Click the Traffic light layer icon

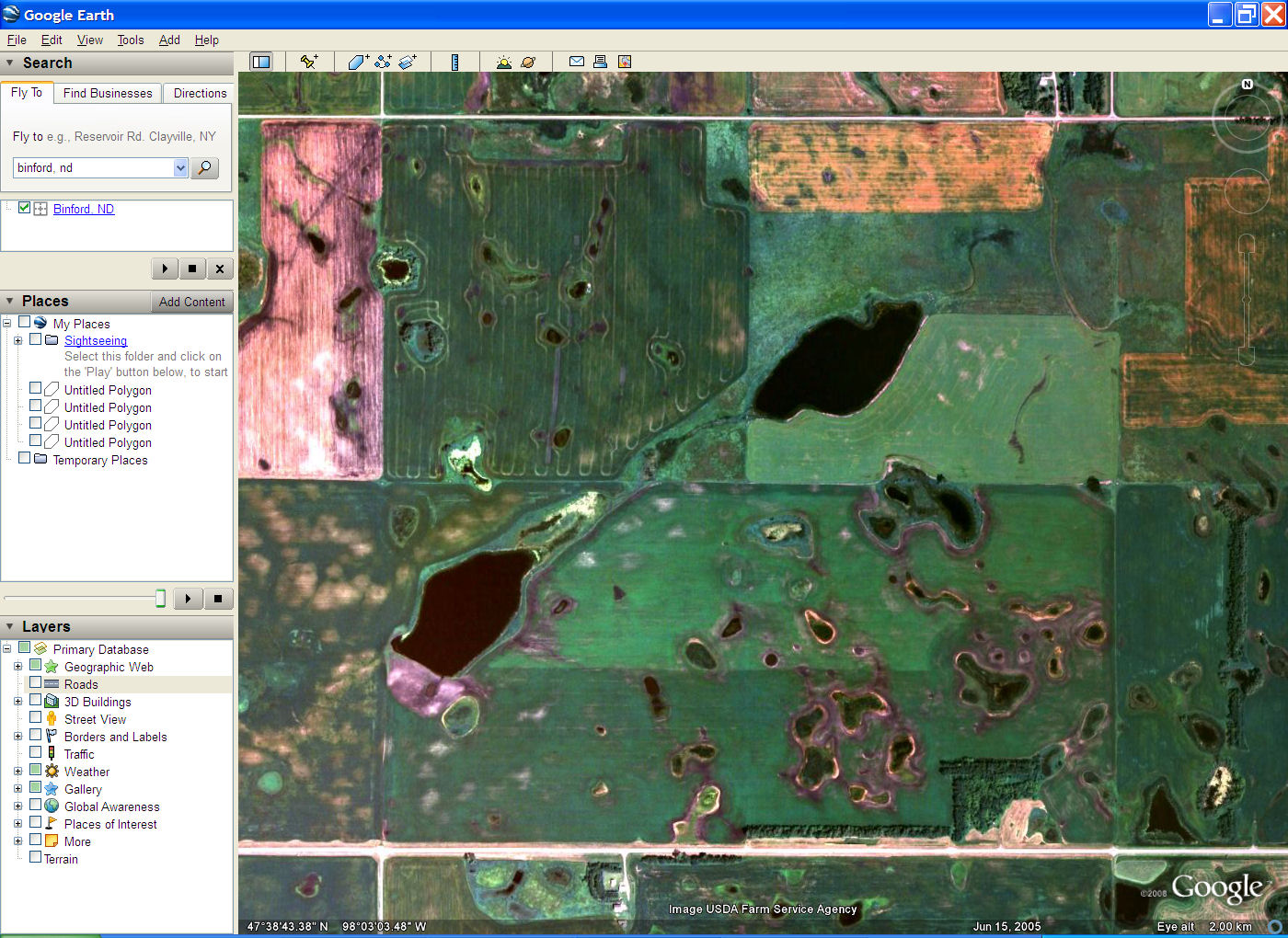(52, 754)
